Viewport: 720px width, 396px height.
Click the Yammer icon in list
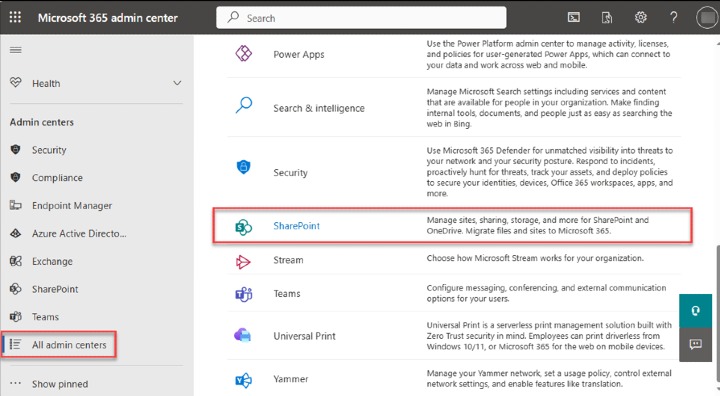point(243,380)
